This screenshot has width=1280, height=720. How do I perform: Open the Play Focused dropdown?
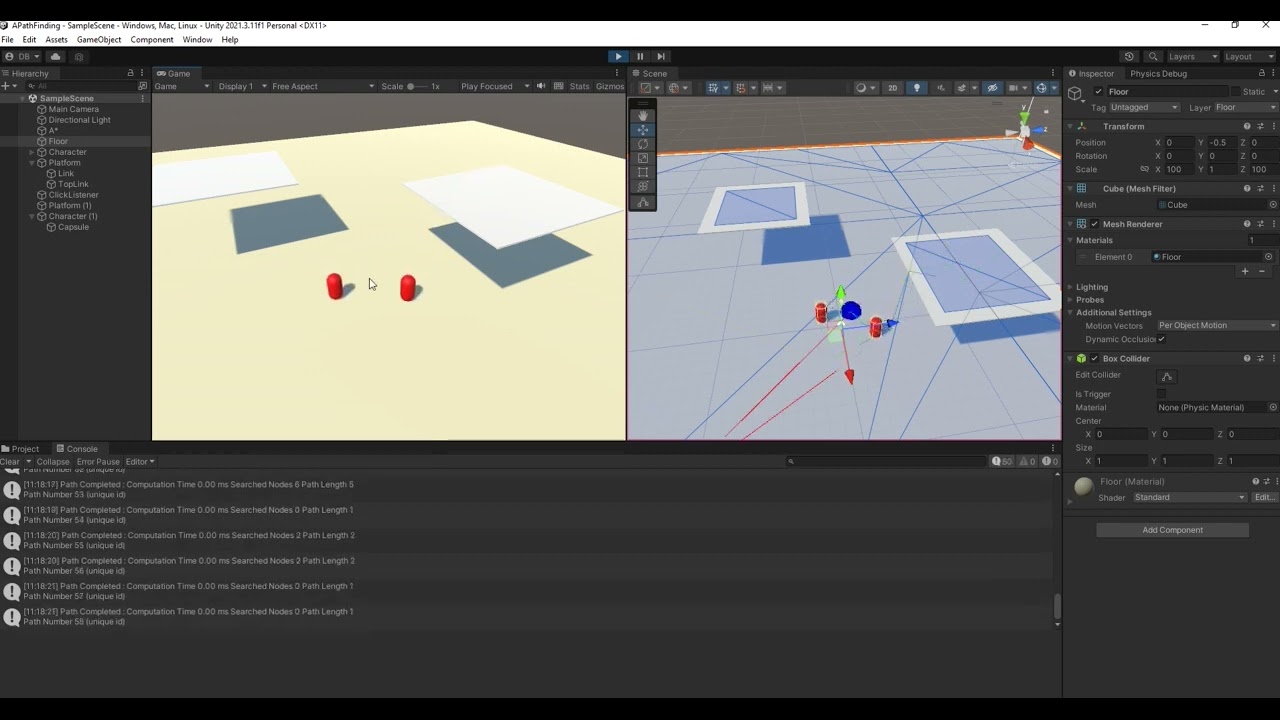(495, 86)
